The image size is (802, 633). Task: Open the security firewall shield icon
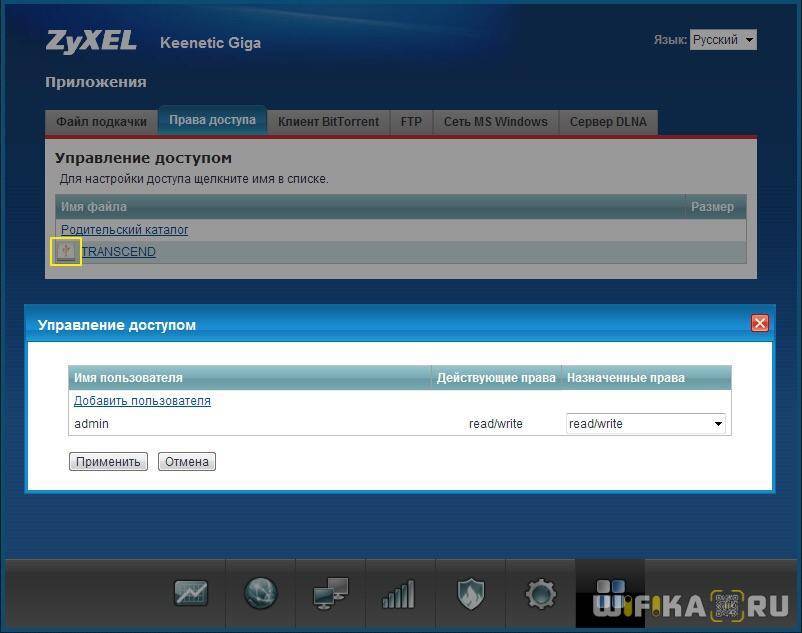pos(470,594)
